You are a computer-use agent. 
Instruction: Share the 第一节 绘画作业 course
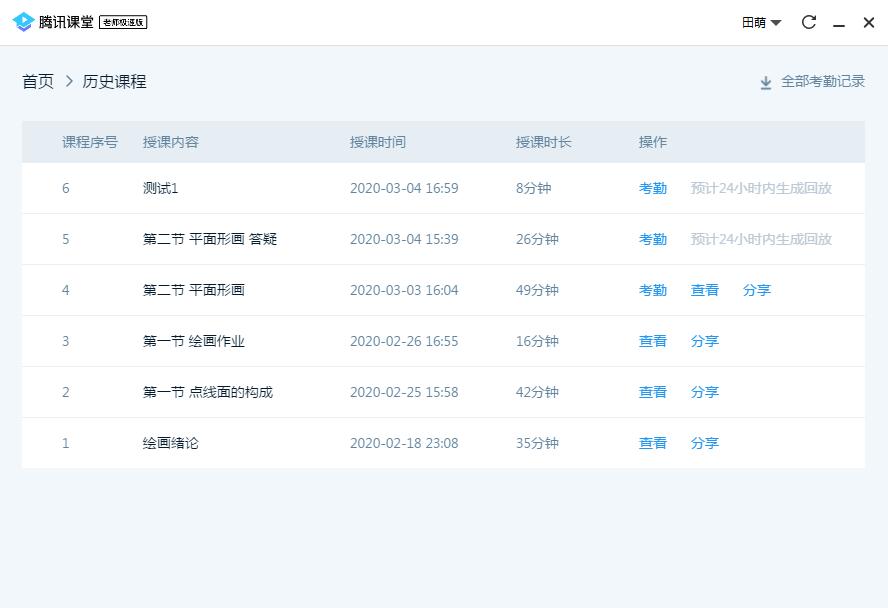tap(705, 341)
